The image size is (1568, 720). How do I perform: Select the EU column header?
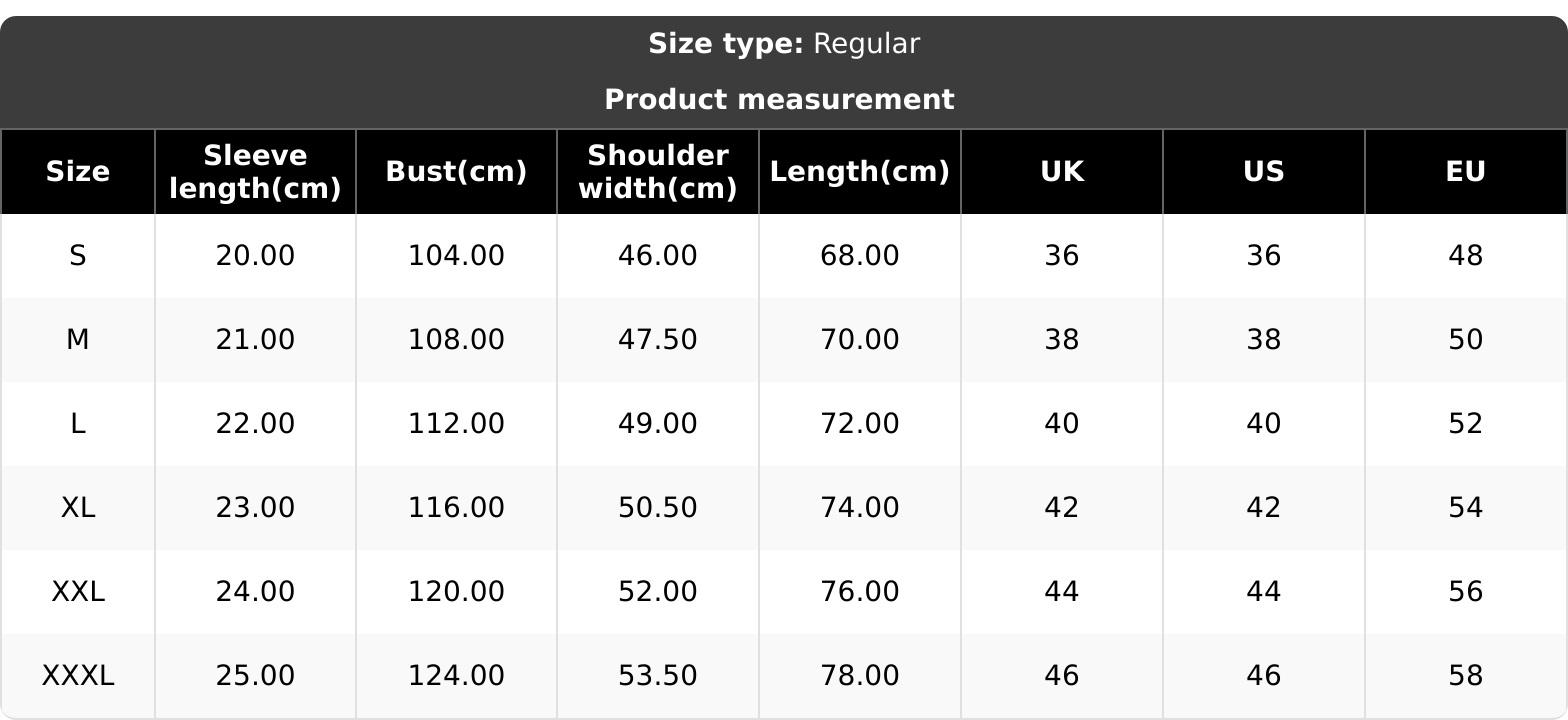click(1465, 172)
